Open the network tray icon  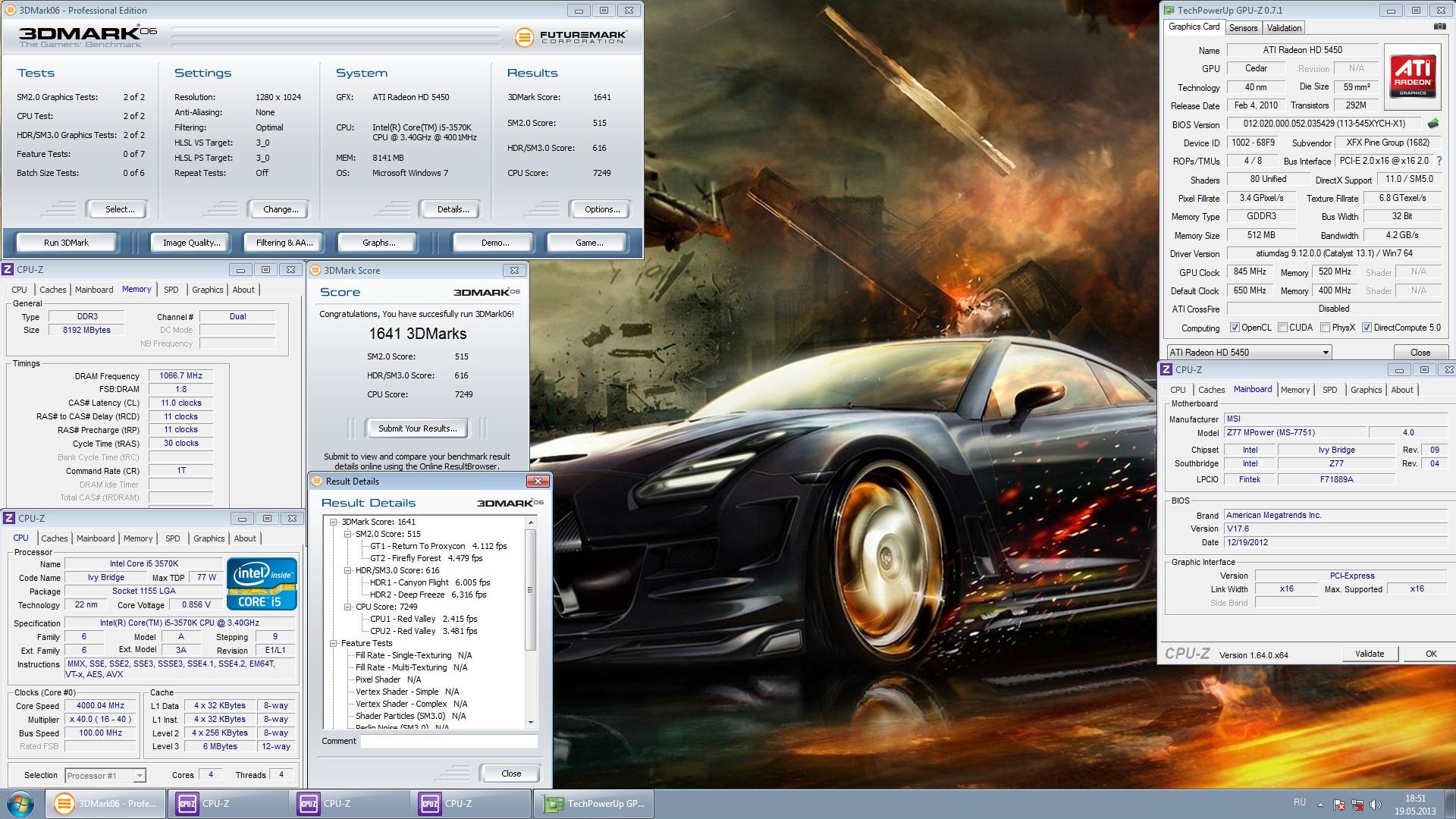click(1357, 805)
